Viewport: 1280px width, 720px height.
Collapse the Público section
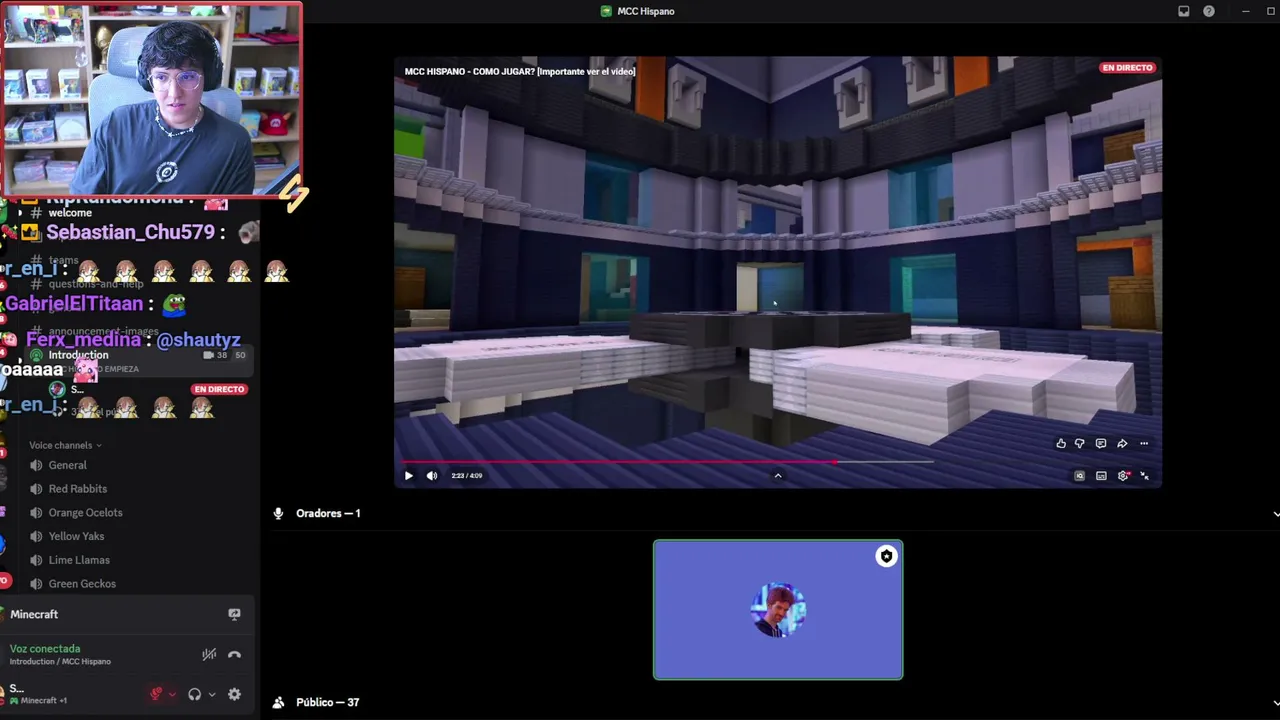click(x=1276, y=702)
